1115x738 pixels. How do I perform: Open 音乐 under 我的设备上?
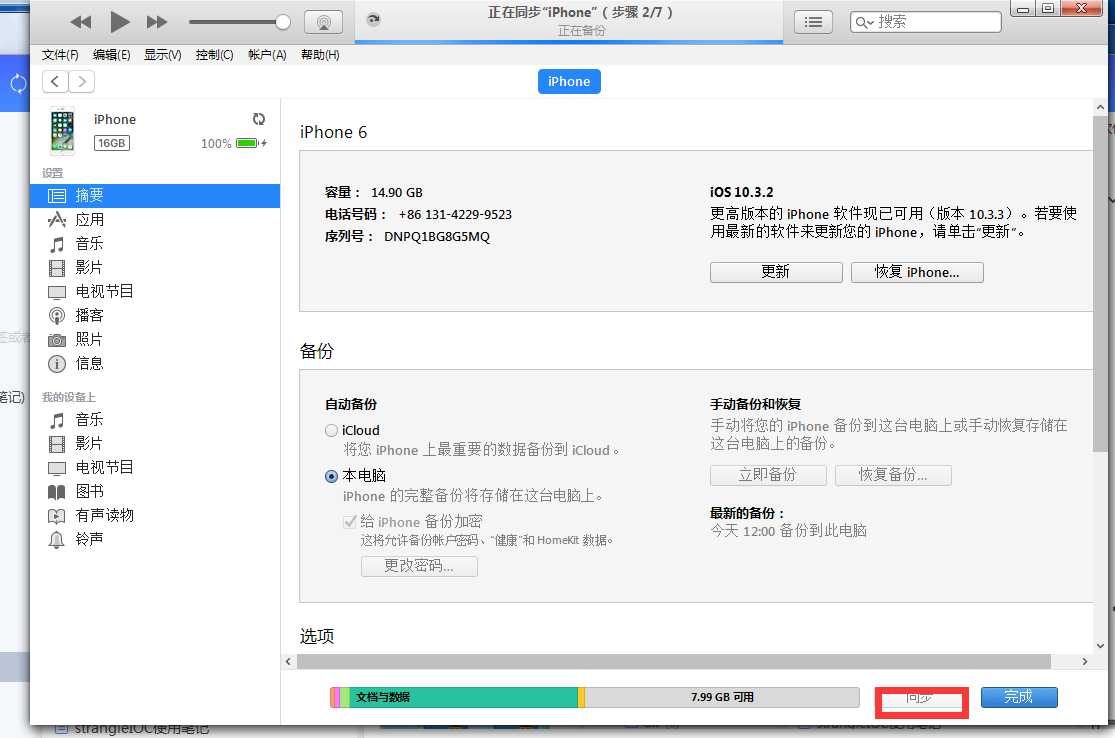pos(155,419)
